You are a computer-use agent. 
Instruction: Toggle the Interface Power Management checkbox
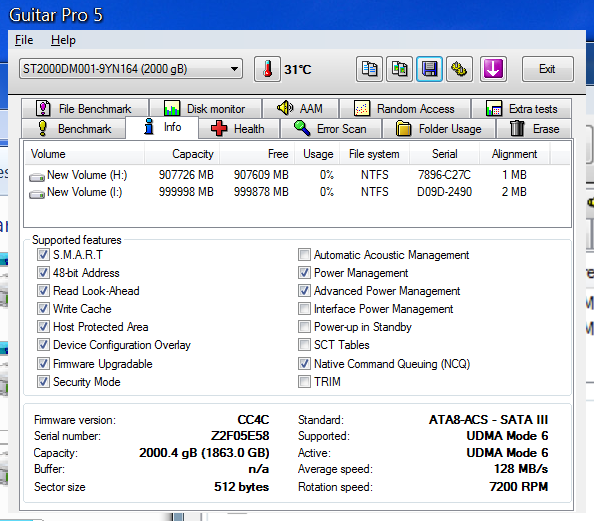(x=304, y=308)
